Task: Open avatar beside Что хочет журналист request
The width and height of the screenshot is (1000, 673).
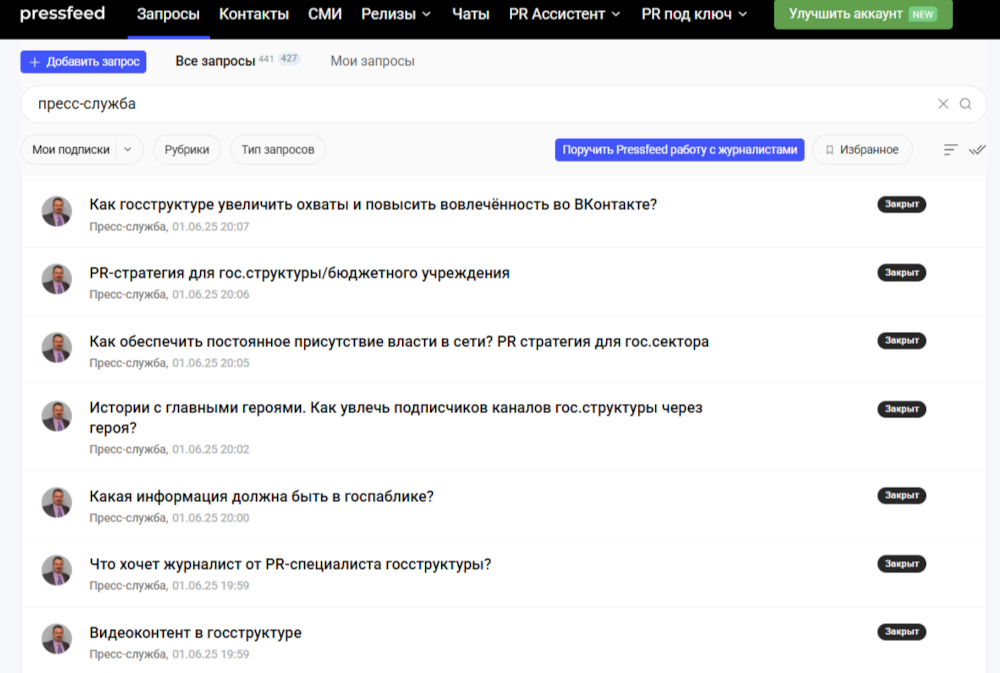Action: pos(57,570)
